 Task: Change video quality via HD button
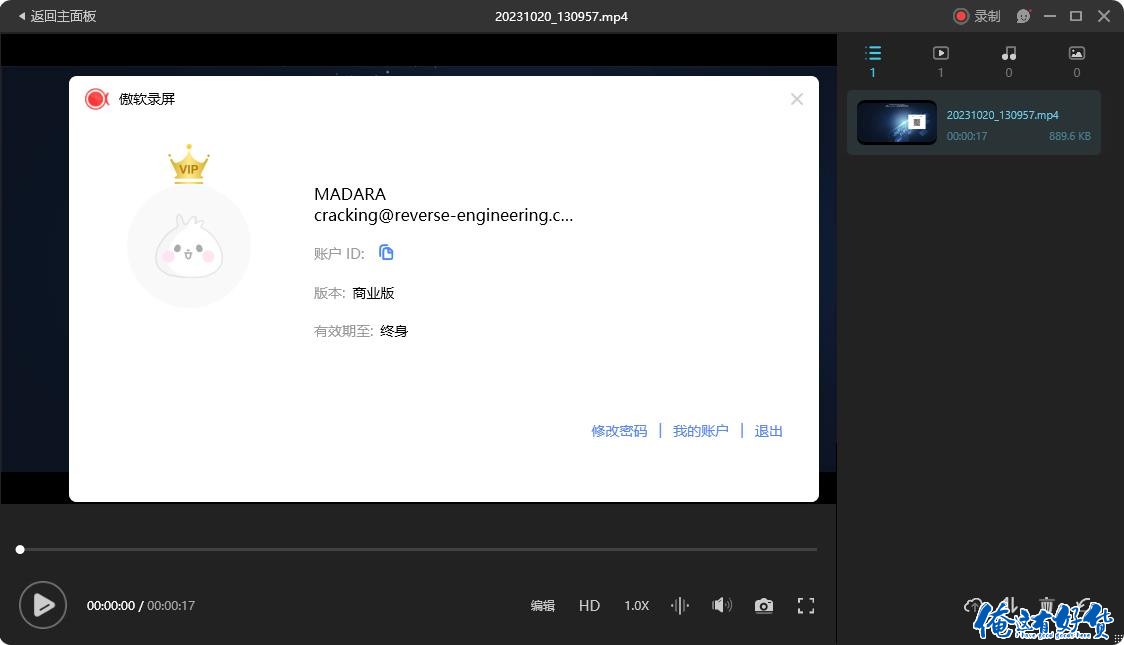tap(589, 606)
